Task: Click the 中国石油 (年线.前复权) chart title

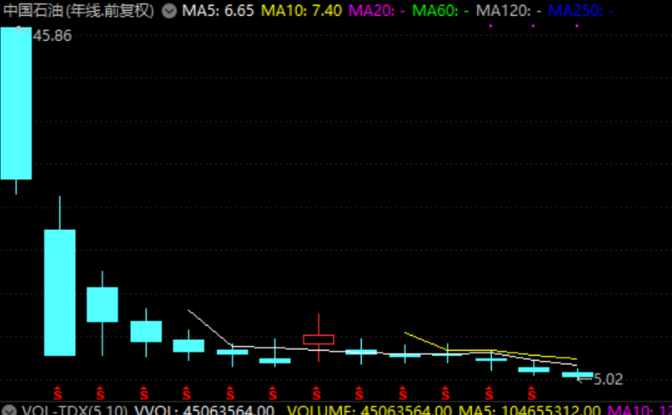Action: [79, 11]
